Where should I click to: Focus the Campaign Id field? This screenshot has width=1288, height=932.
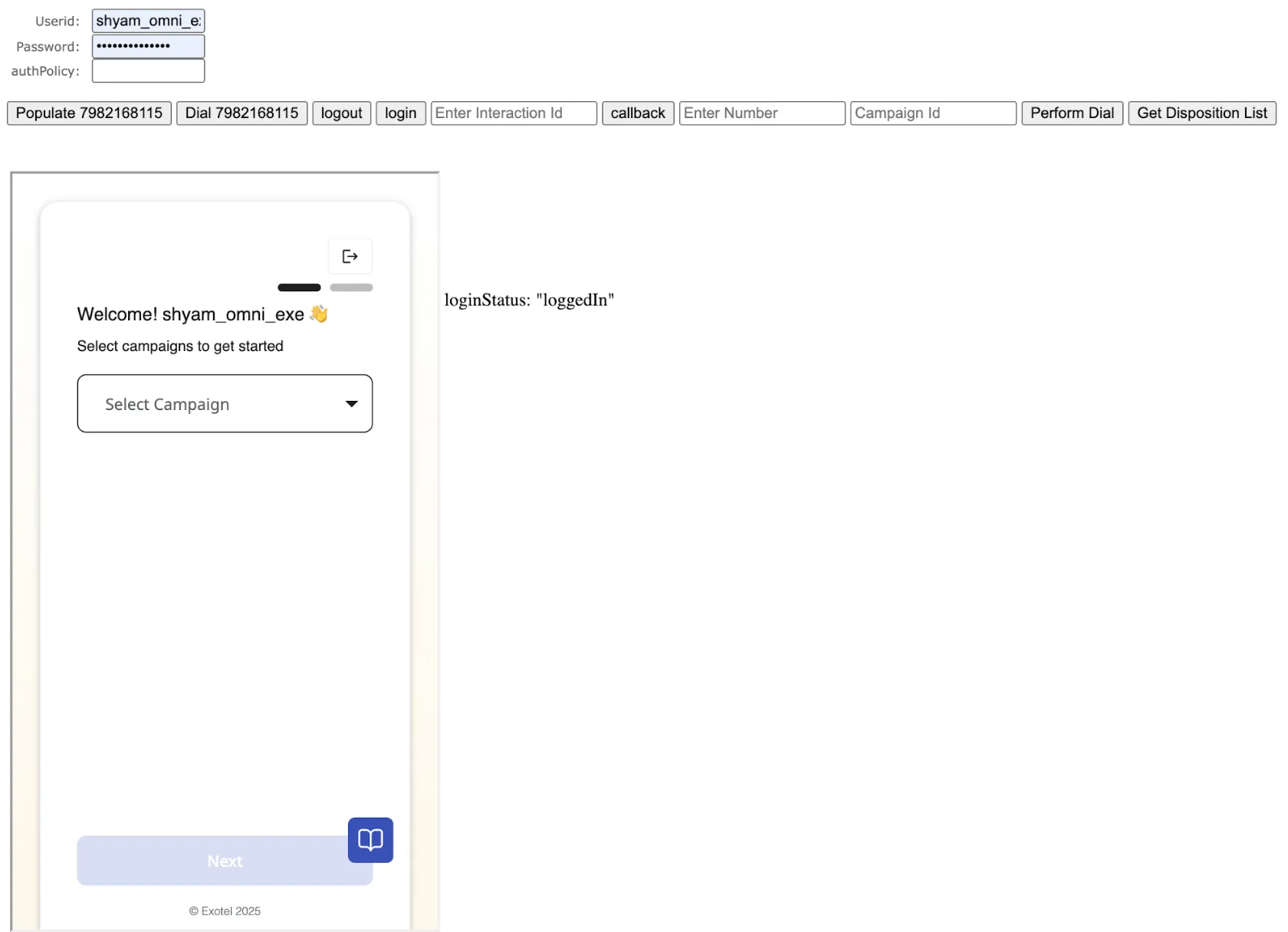click(933, 113)
